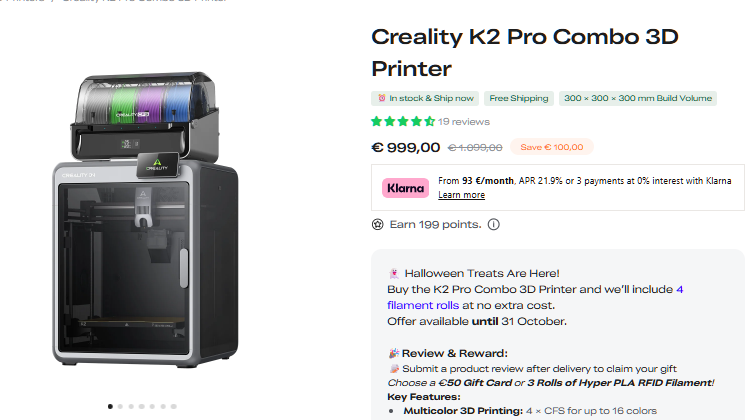The width and height of the screenshot is (750, 420).
Task: Click the pink Klarna logo
Action: [x=405, y=187]
